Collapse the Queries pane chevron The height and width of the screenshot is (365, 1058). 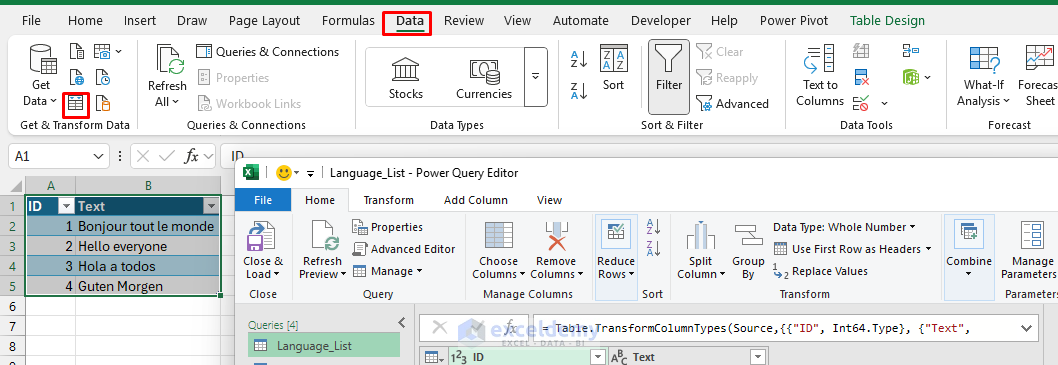pos(401,322)
